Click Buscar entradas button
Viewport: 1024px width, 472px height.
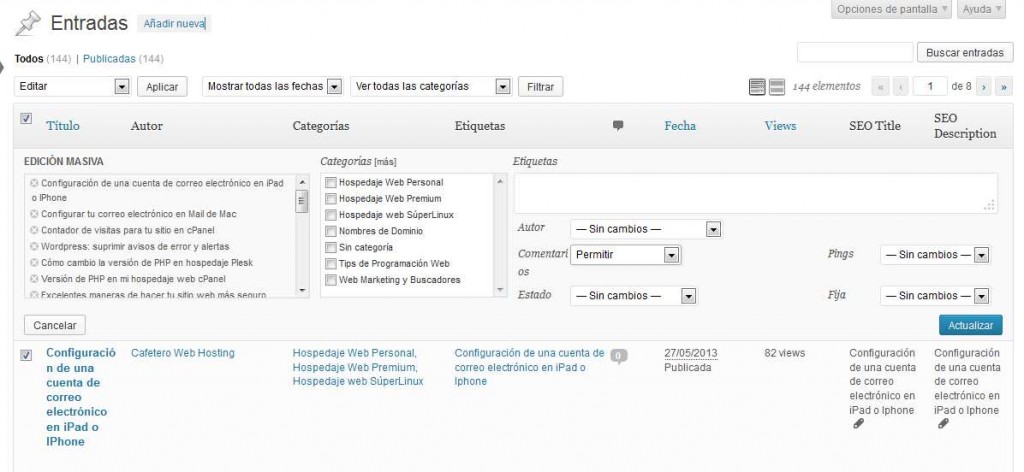(965, 53)
